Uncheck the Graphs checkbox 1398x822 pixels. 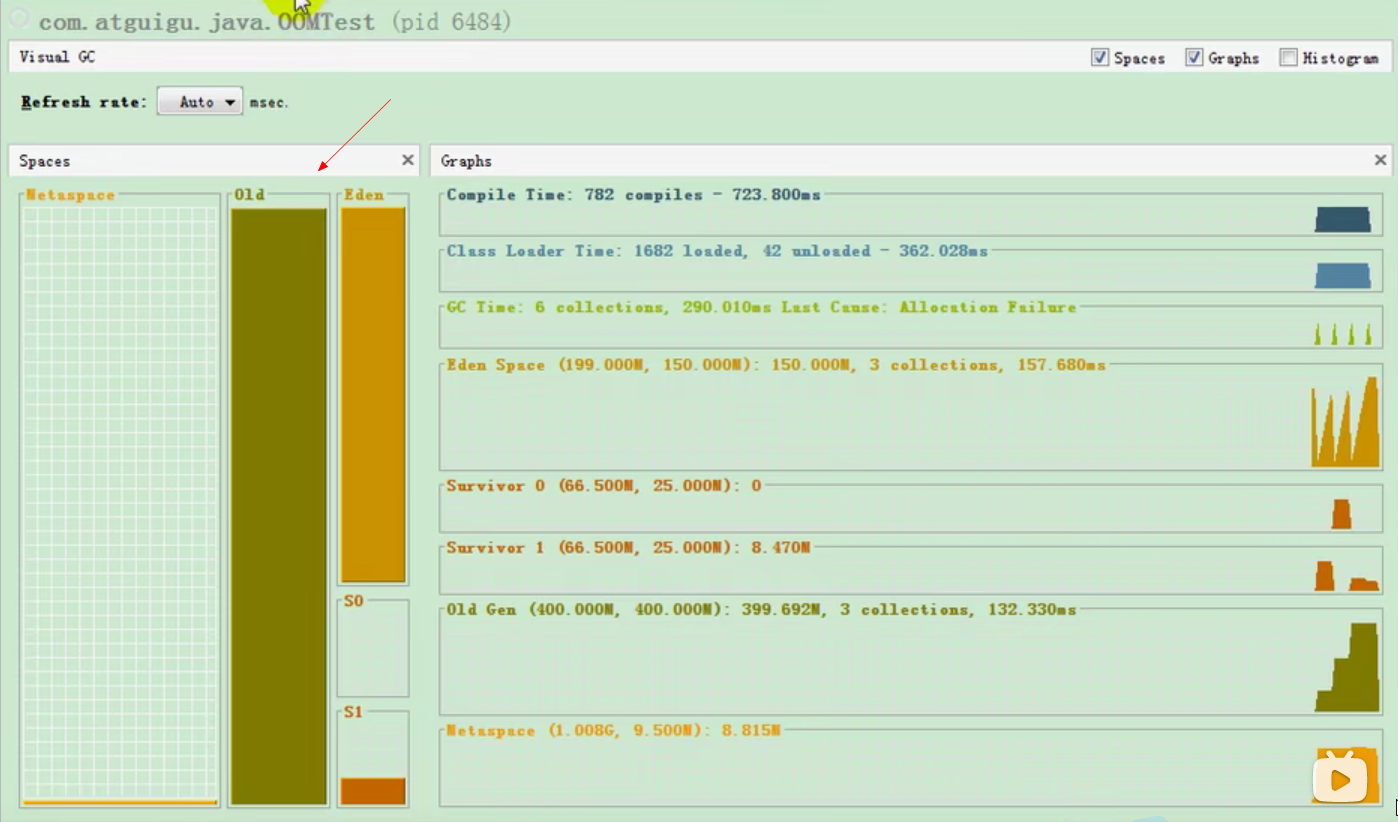pos(1194,58)
